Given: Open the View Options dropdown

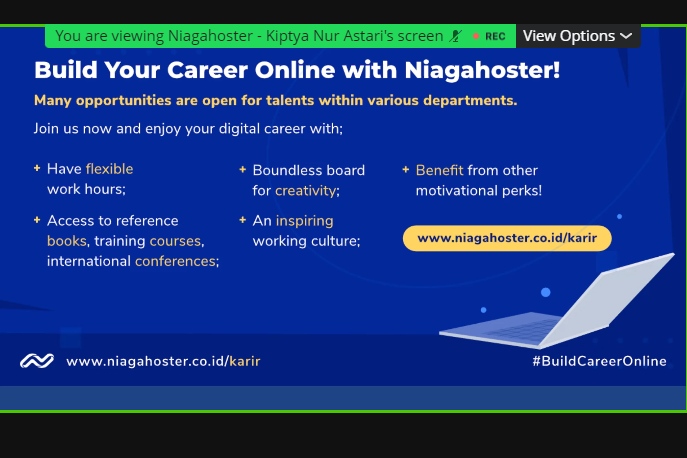Looking at the screenshot, I should point(578,36).
